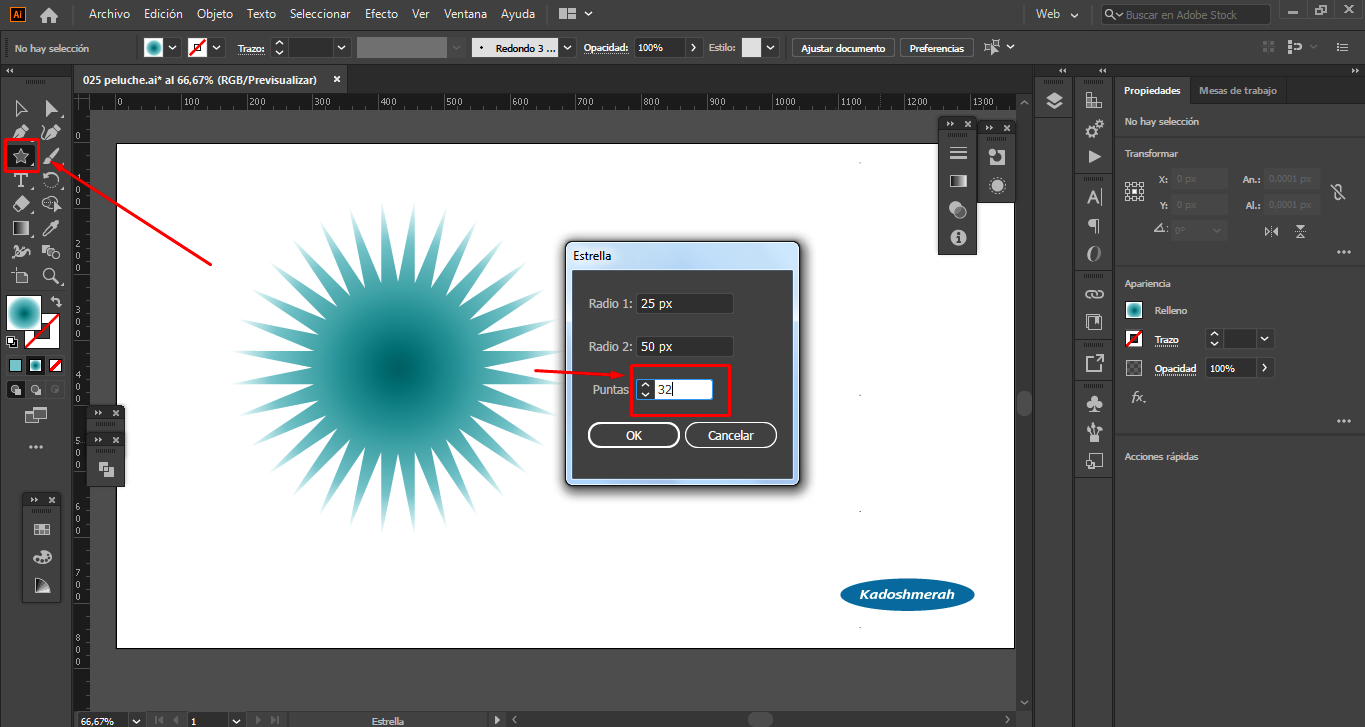
Task: Open Trazo weight dropdown in Apariencia
Action: pyautogui.click(x=1266, y=339)
